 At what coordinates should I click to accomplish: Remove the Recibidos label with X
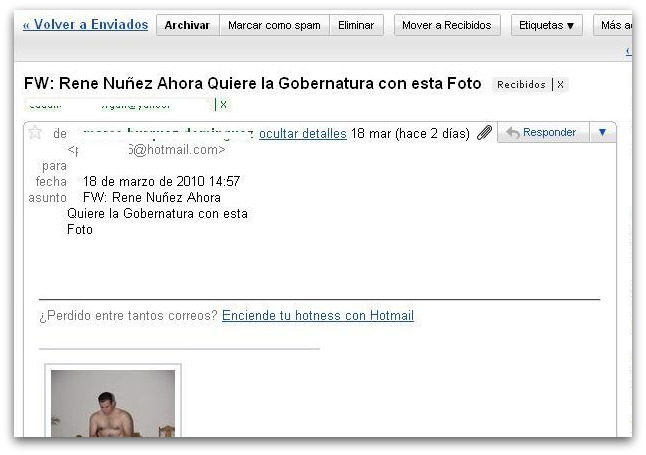(560, 84)
